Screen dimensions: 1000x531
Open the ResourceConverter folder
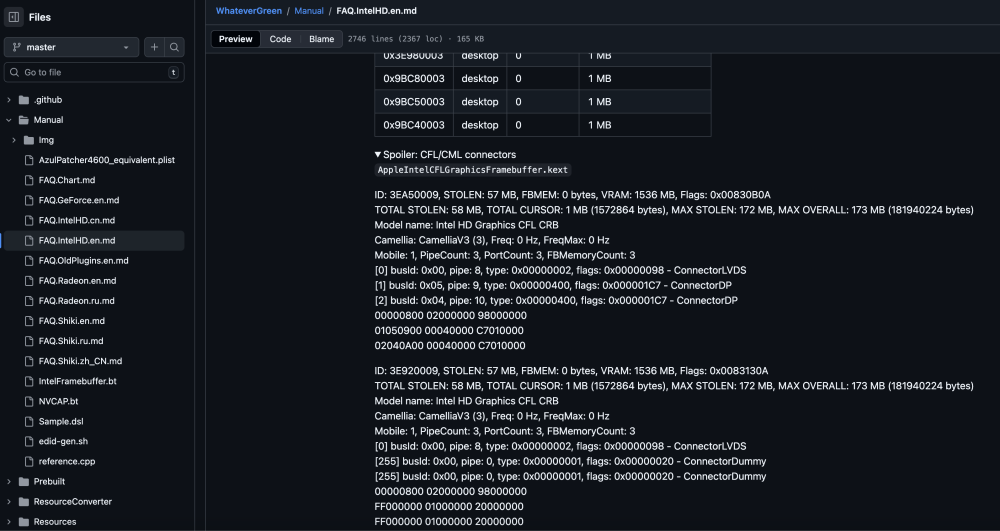[x=73, y=502]
